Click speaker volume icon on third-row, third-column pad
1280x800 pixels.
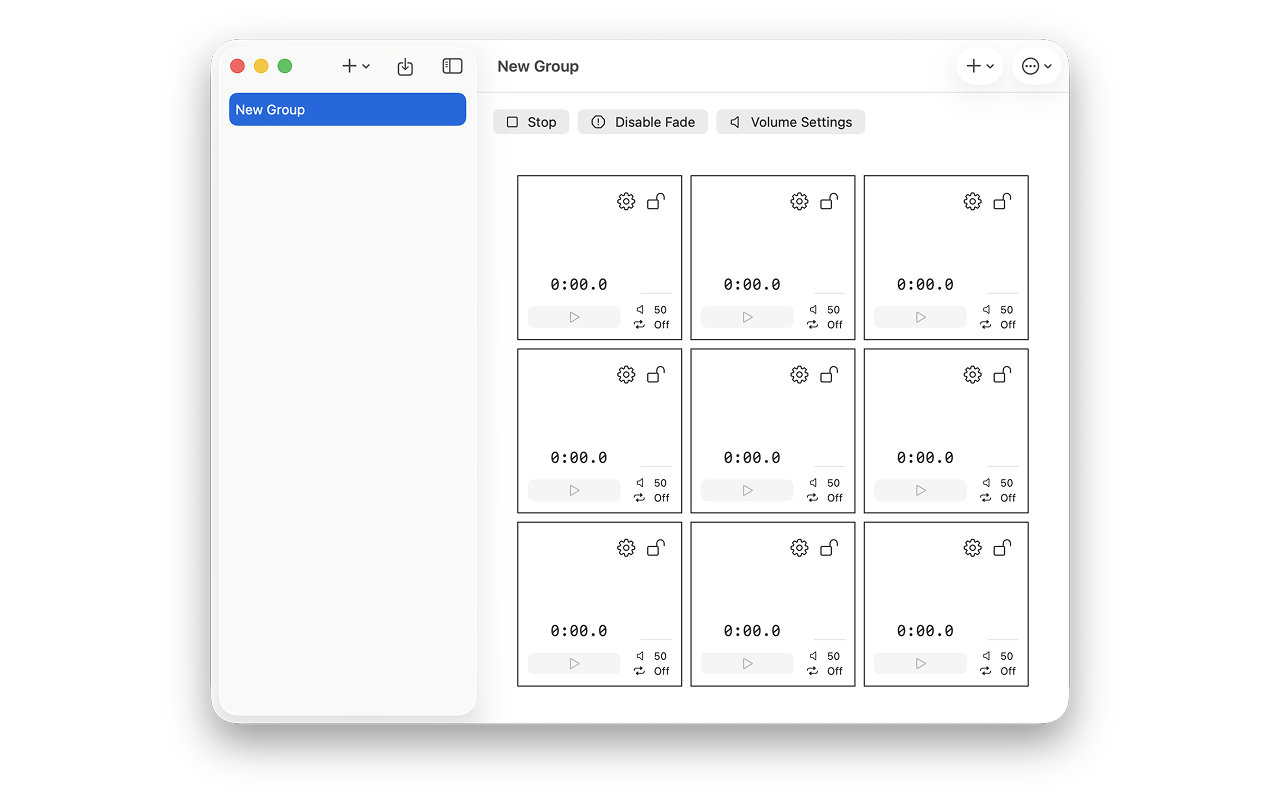click(986, 656)
